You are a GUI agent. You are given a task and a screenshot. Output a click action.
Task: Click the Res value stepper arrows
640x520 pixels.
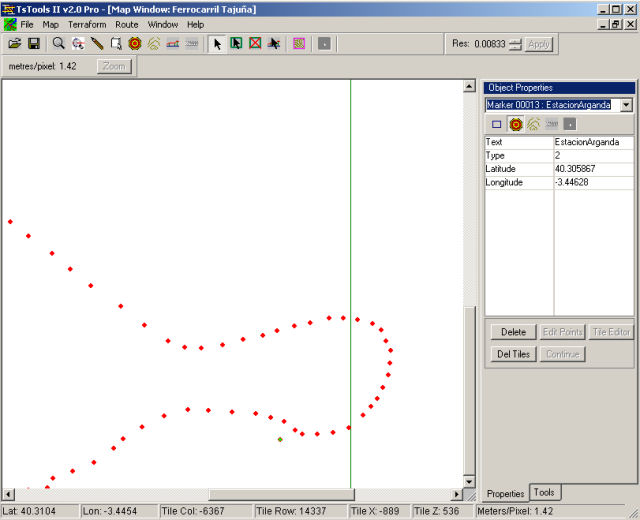tap(514, 44)
